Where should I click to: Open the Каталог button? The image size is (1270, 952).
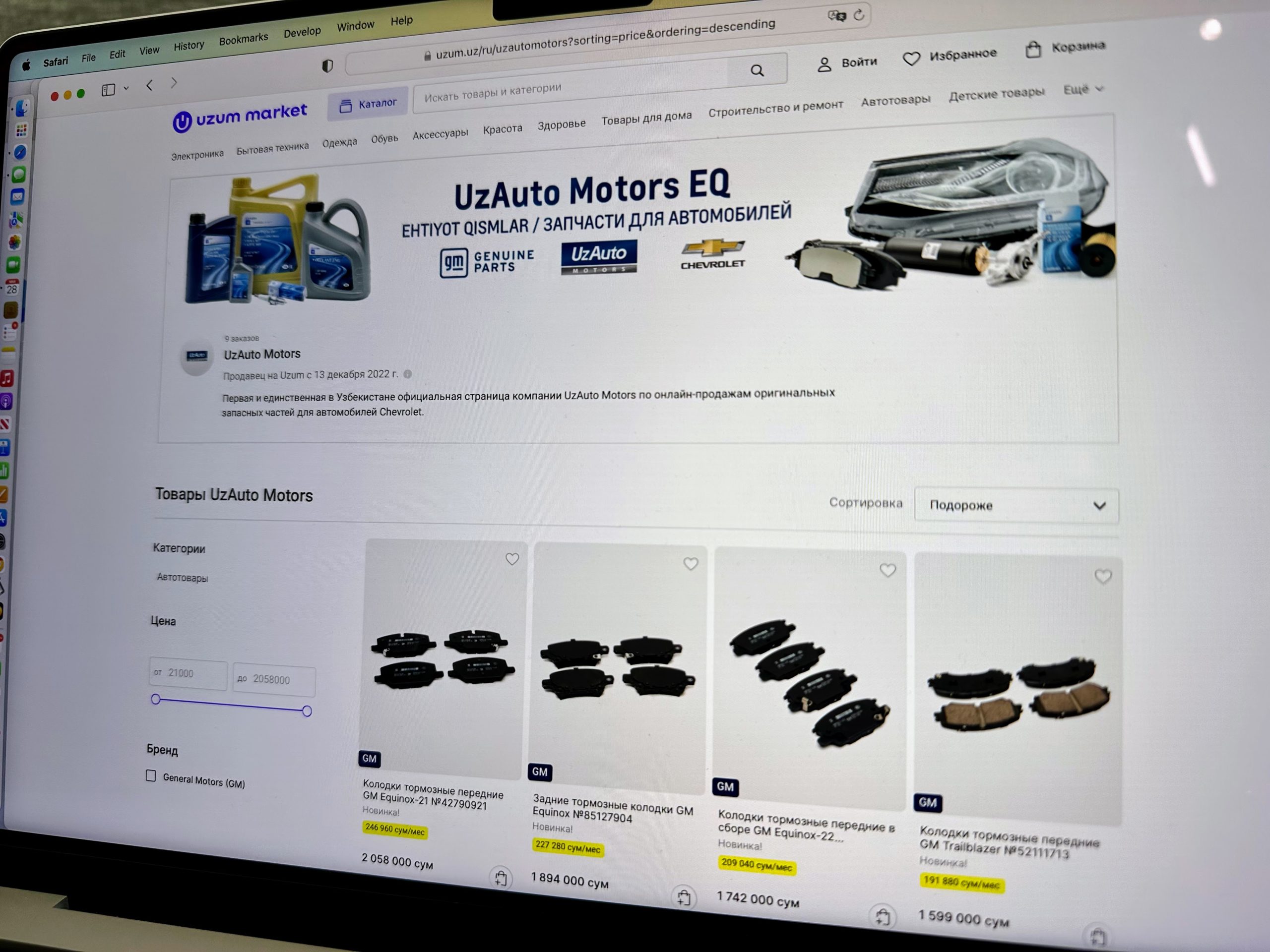368,105
